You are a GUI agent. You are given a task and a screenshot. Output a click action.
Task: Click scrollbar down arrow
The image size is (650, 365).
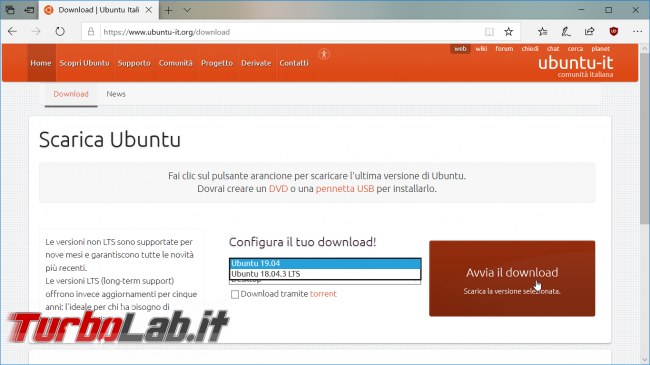644,360
